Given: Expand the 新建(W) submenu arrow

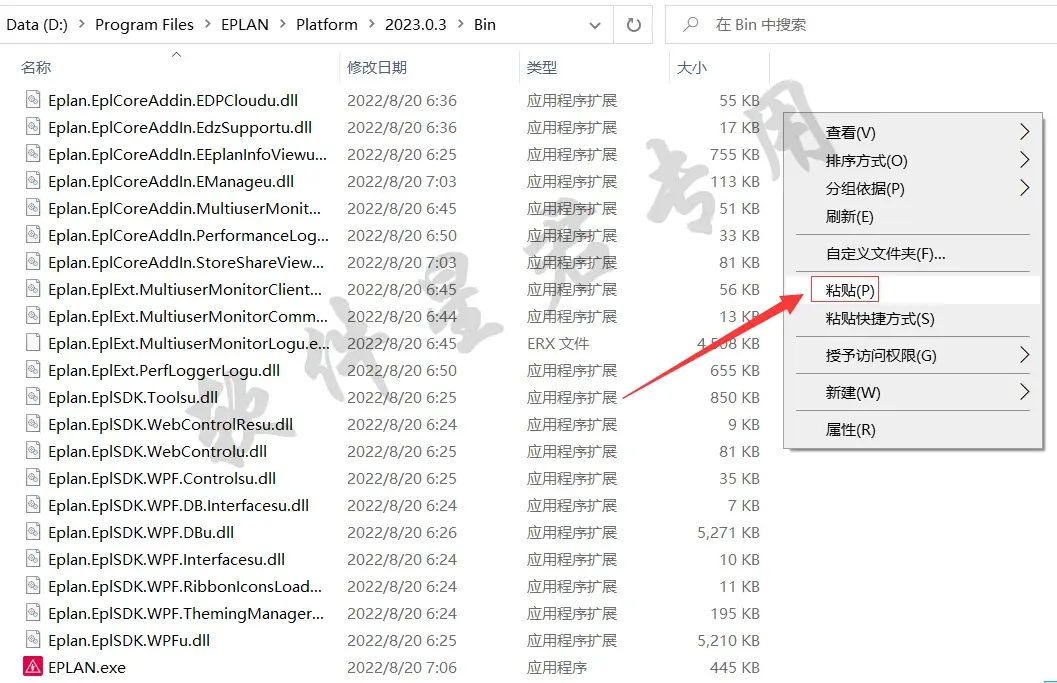Looking at the screenshot, I should [x=1025, y=392].
